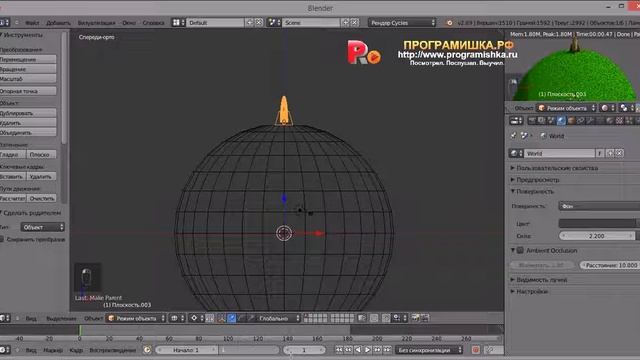
Task: Click the Масштаб tool button
Action: click(x=28, y=79)
